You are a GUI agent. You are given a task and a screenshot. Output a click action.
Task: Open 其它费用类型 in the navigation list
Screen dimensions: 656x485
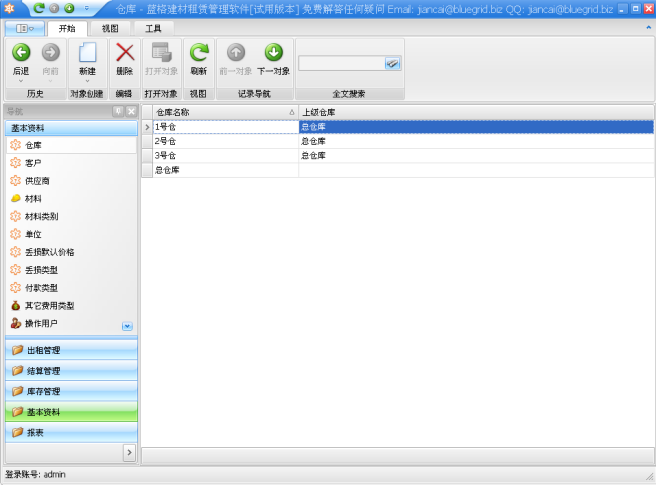pyautogui.click(x=71, y=305)
